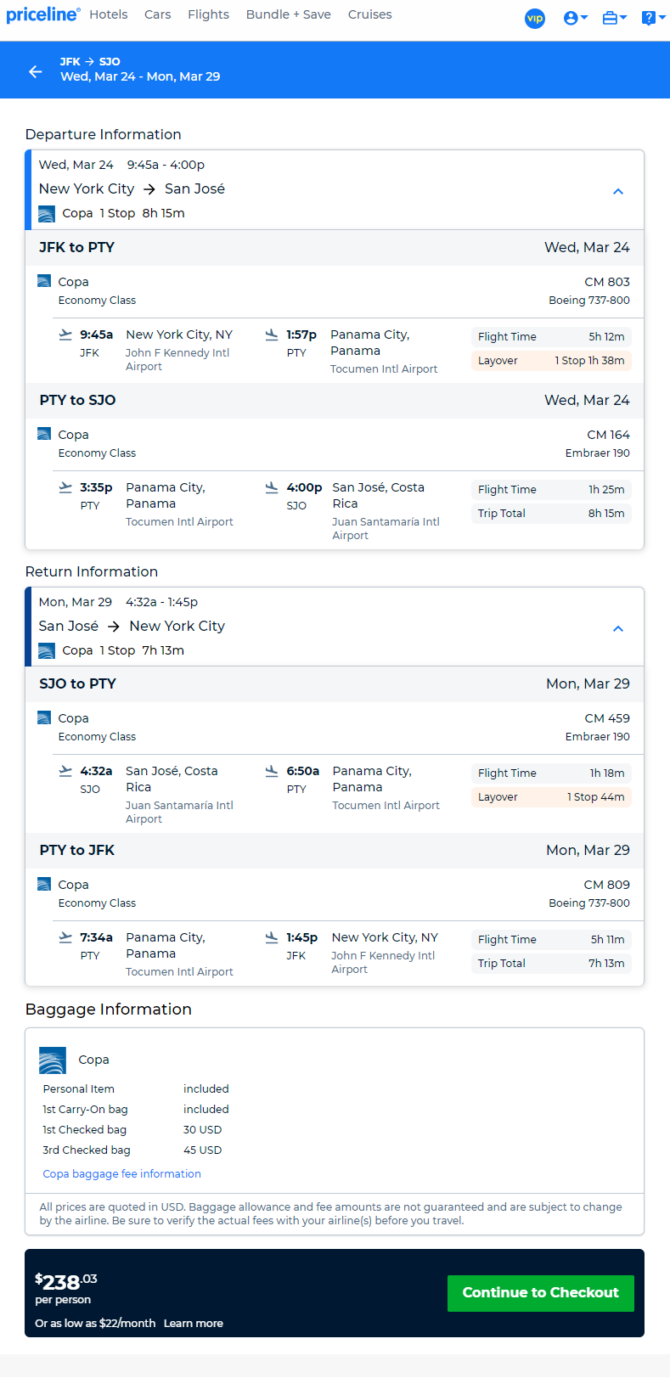Click Learn more about monthly payments
Viewport: 670px width, 1378px height.
[x=194, y=1323]
